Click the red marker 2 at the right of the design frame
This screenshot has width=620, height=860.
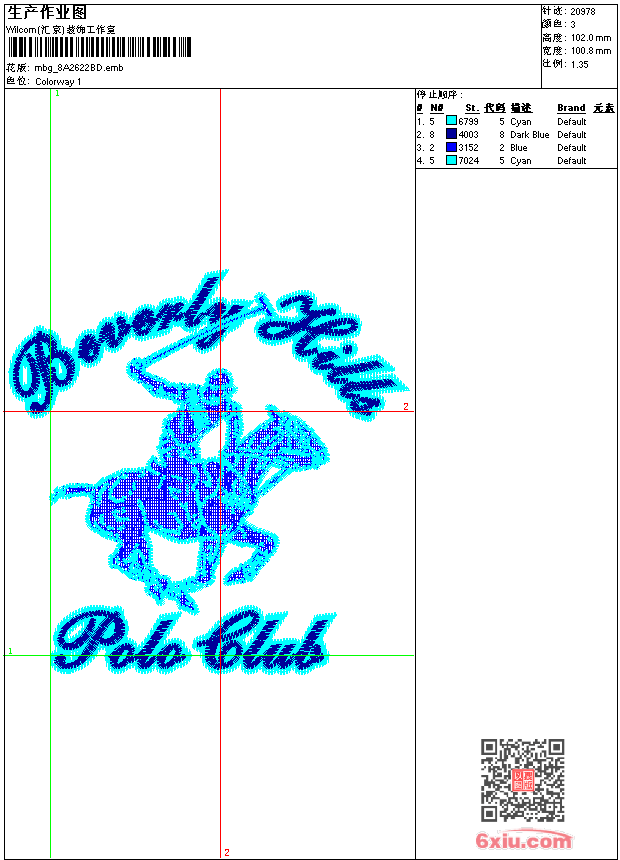[406, 406]
